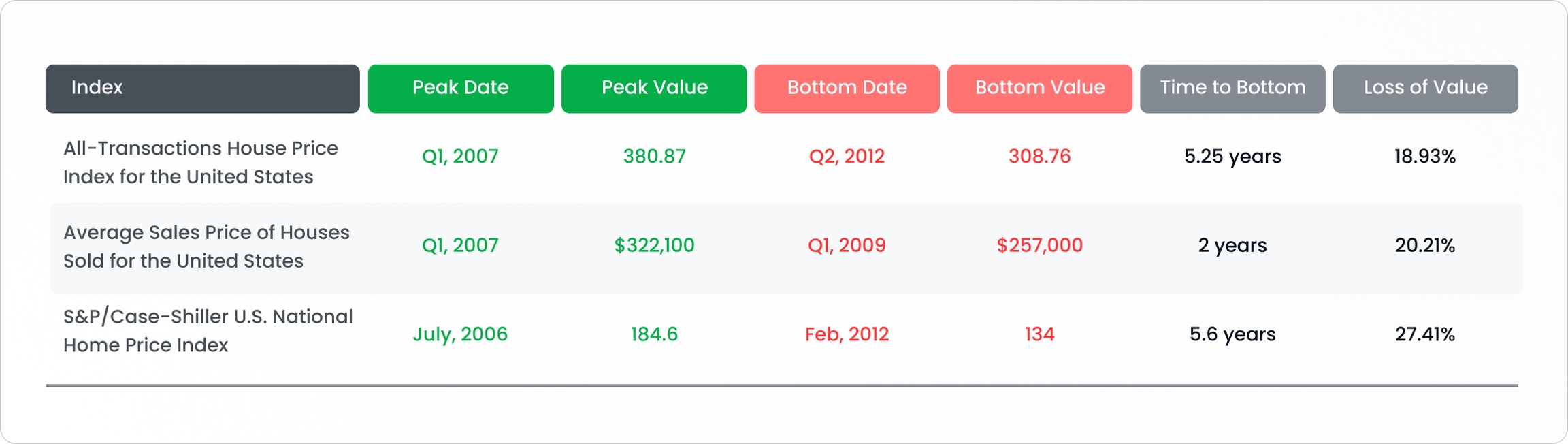Click the Index column header

coord(202,89)
